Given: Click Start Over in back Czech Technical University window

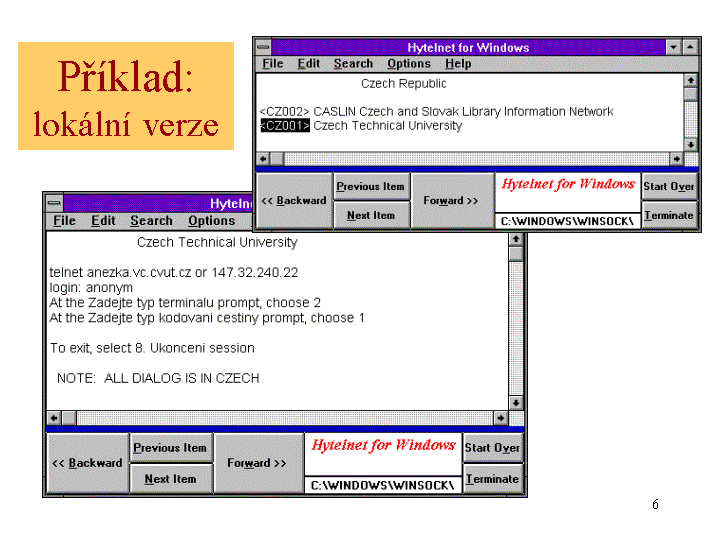Looking at the screenshot, I should tap(492, 448).
